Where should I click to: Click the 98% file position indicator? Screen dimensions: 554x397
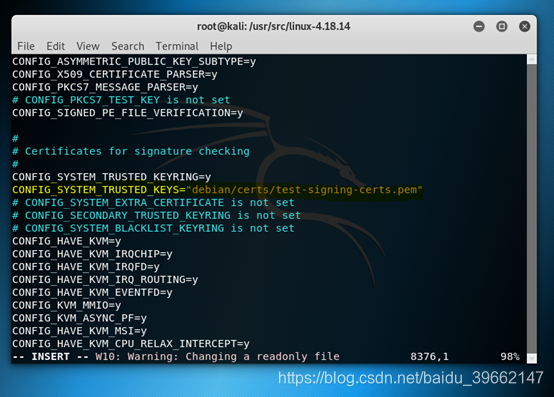coord(509,356)
